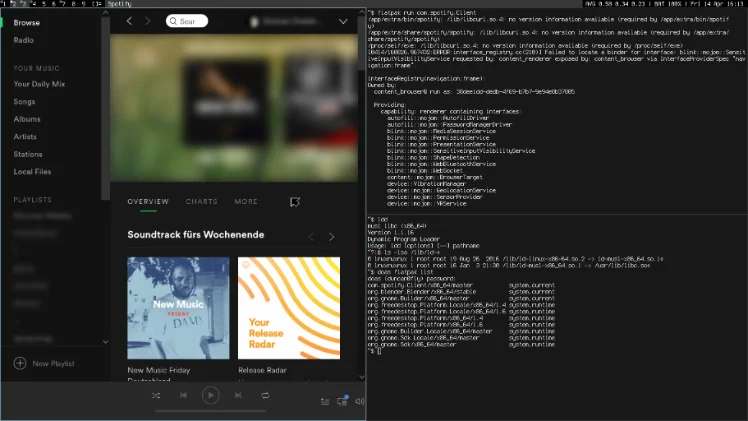Open Radio in the Spotify sidebar
This screenshot has height=421, width=748.
coord(24,40)
